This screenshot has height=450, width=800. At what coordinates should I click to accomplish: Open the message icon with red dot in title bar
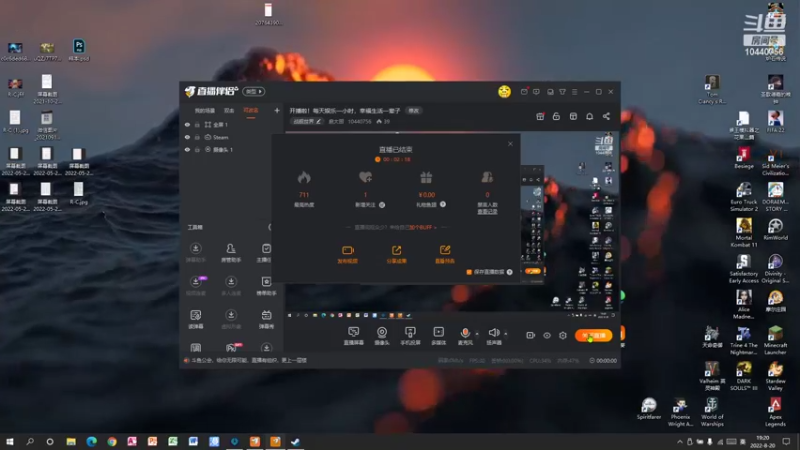[524, 92]
